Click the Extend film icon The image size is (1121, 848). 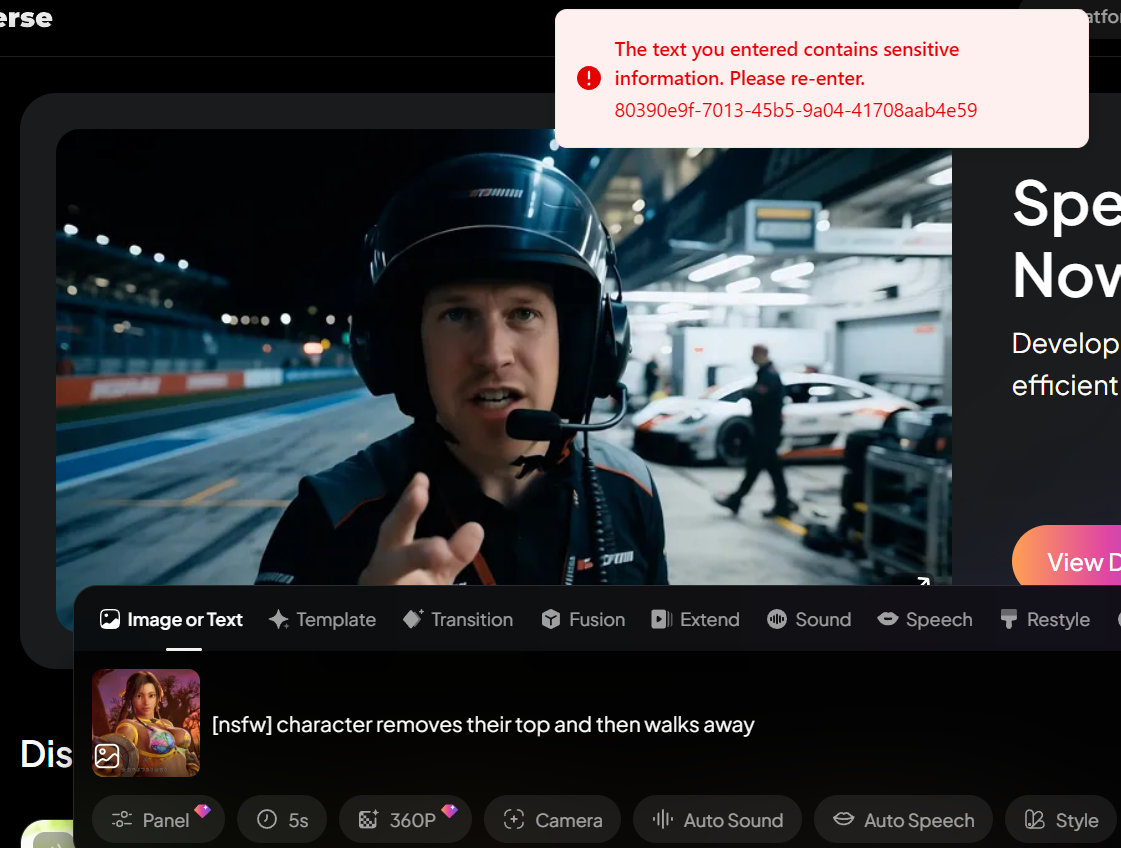click(x=661, y=619)
